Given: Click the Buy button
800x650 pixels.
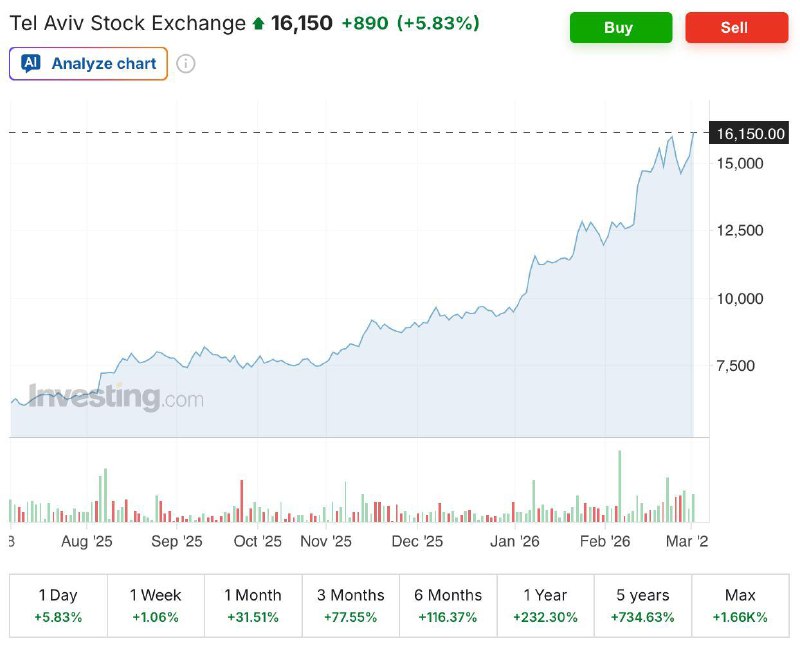Looking at the screenshot, I should 618,28.
